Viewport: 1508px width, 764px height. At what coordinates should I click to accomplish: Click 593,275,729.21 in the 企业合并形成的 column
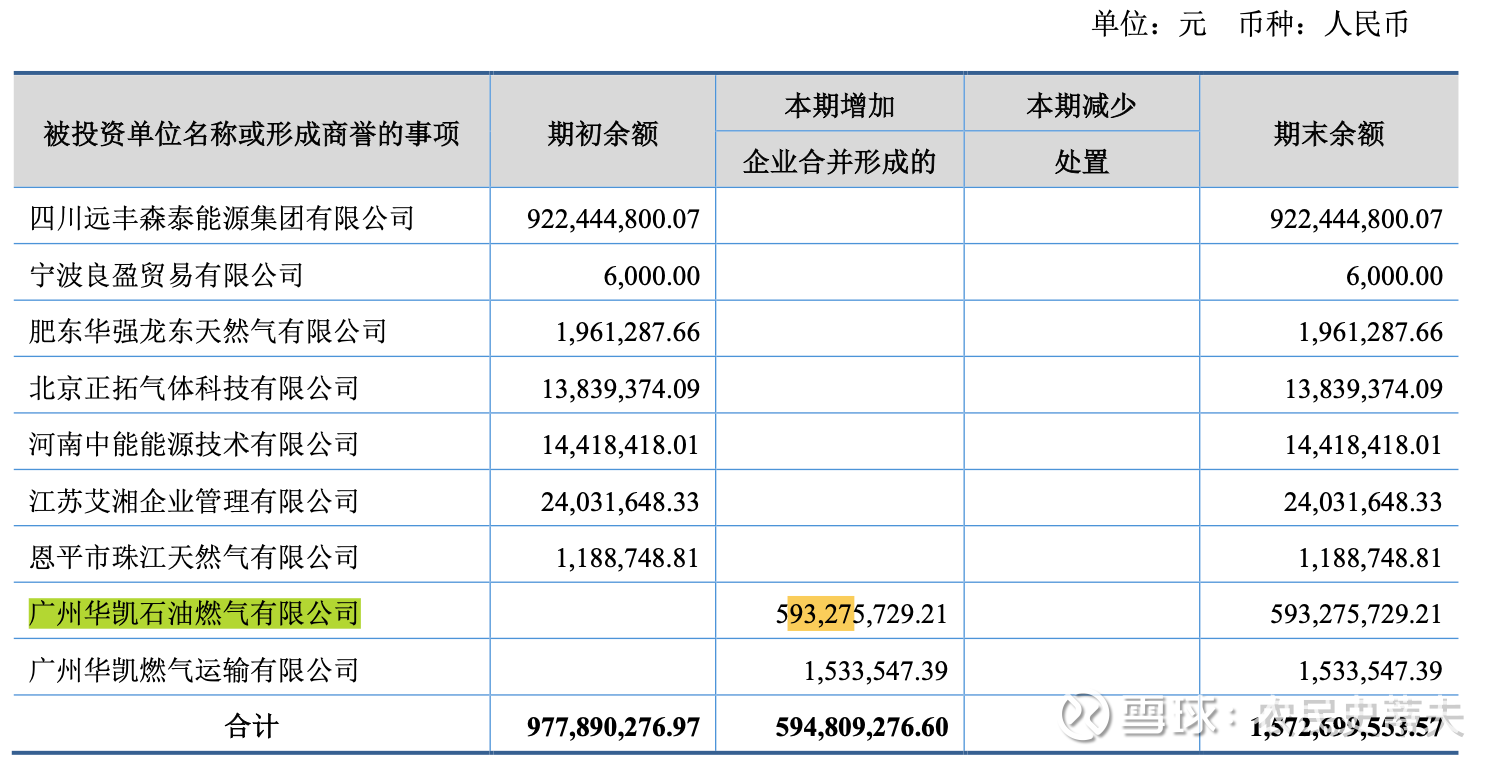tap(862, 613)
